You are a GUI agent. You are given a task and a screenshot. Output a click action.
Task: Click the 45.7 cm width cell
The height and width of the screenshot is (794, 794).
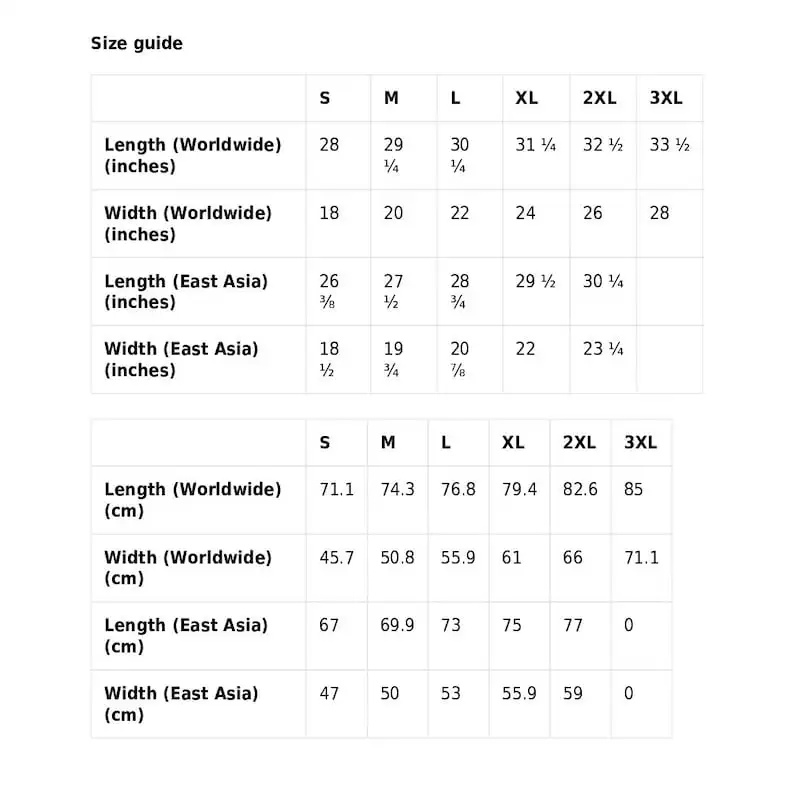point(337,558)
